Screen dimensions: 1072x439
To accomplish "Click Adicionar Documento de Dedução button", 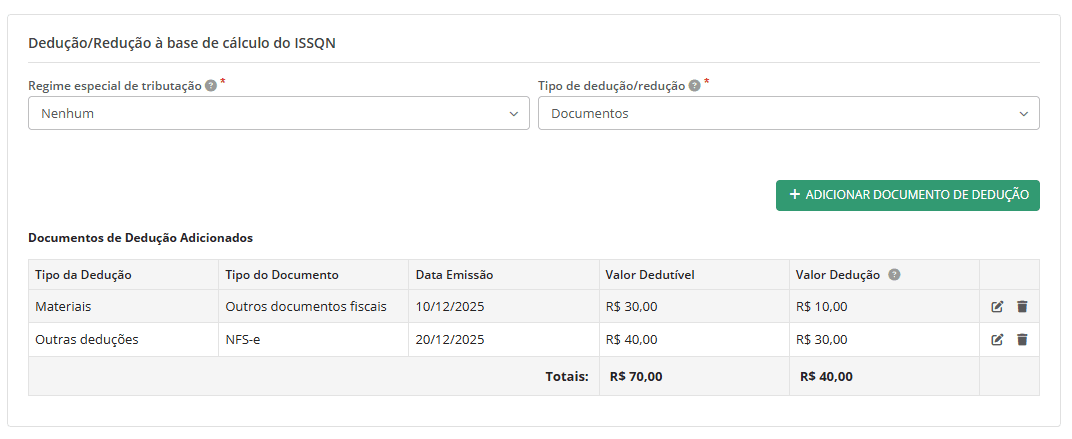I will pos(908,195).
